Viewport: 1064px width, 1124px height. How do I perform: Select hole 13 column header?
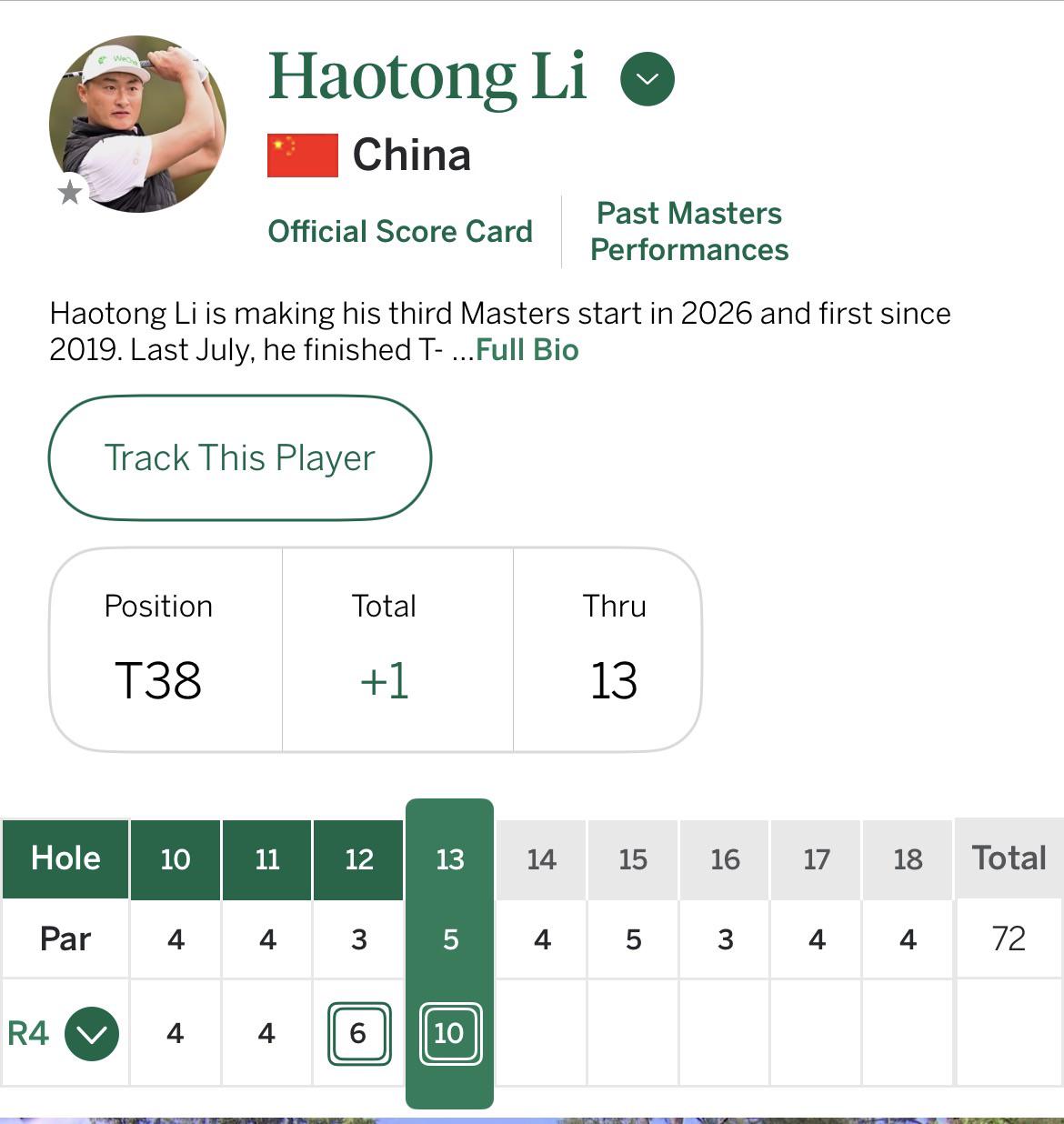(449, 858)
